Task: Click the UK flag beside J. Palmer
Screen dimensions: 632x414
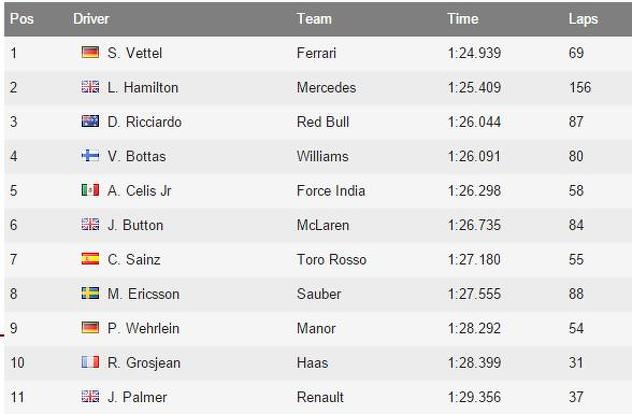Action: tap(90, 396)
